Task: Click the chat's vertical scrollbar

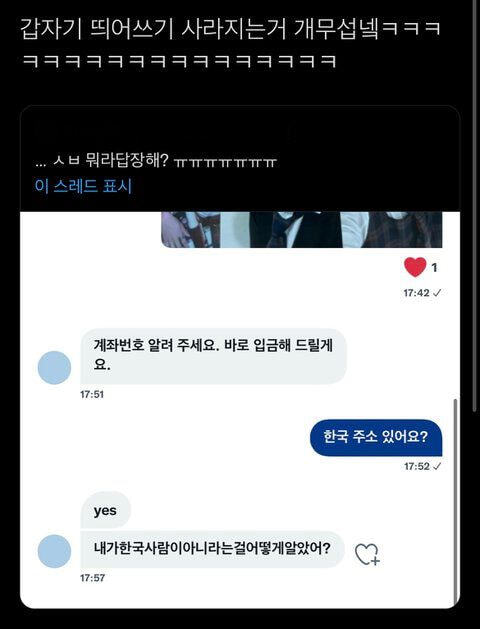Action: 455,499
